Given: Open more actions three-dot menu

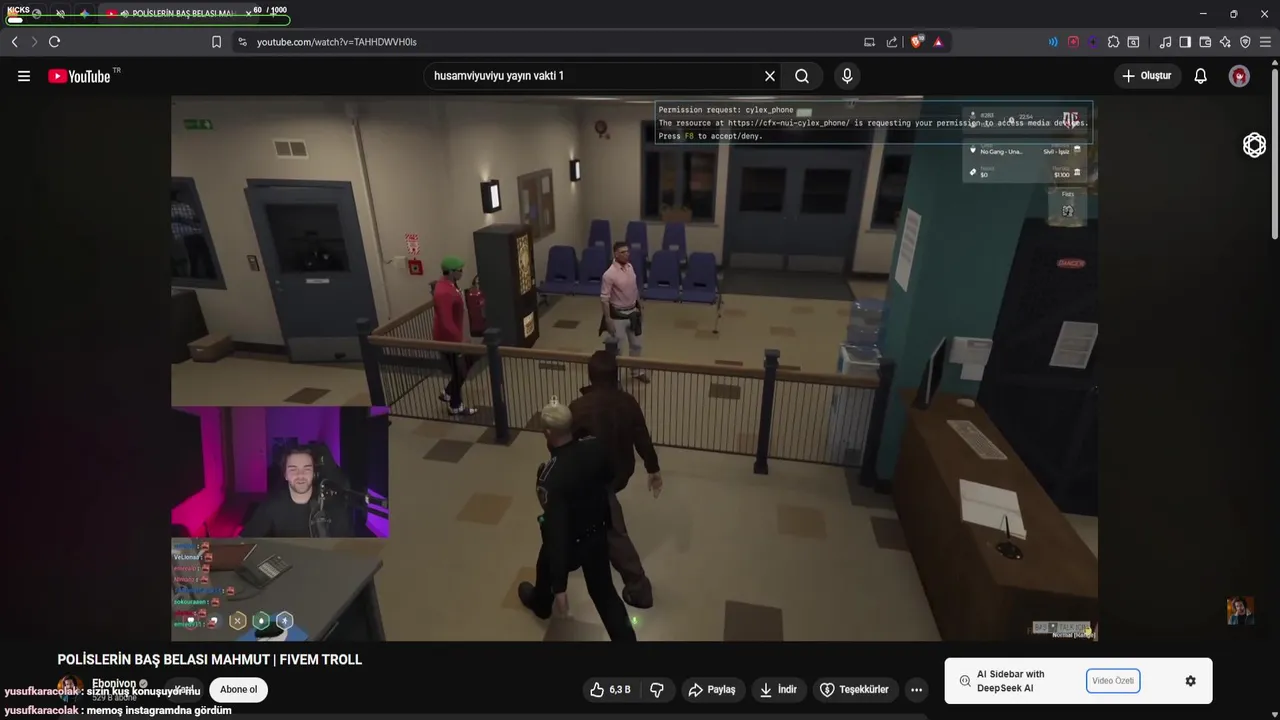Looking at the screenshot, I should point(916,689).
